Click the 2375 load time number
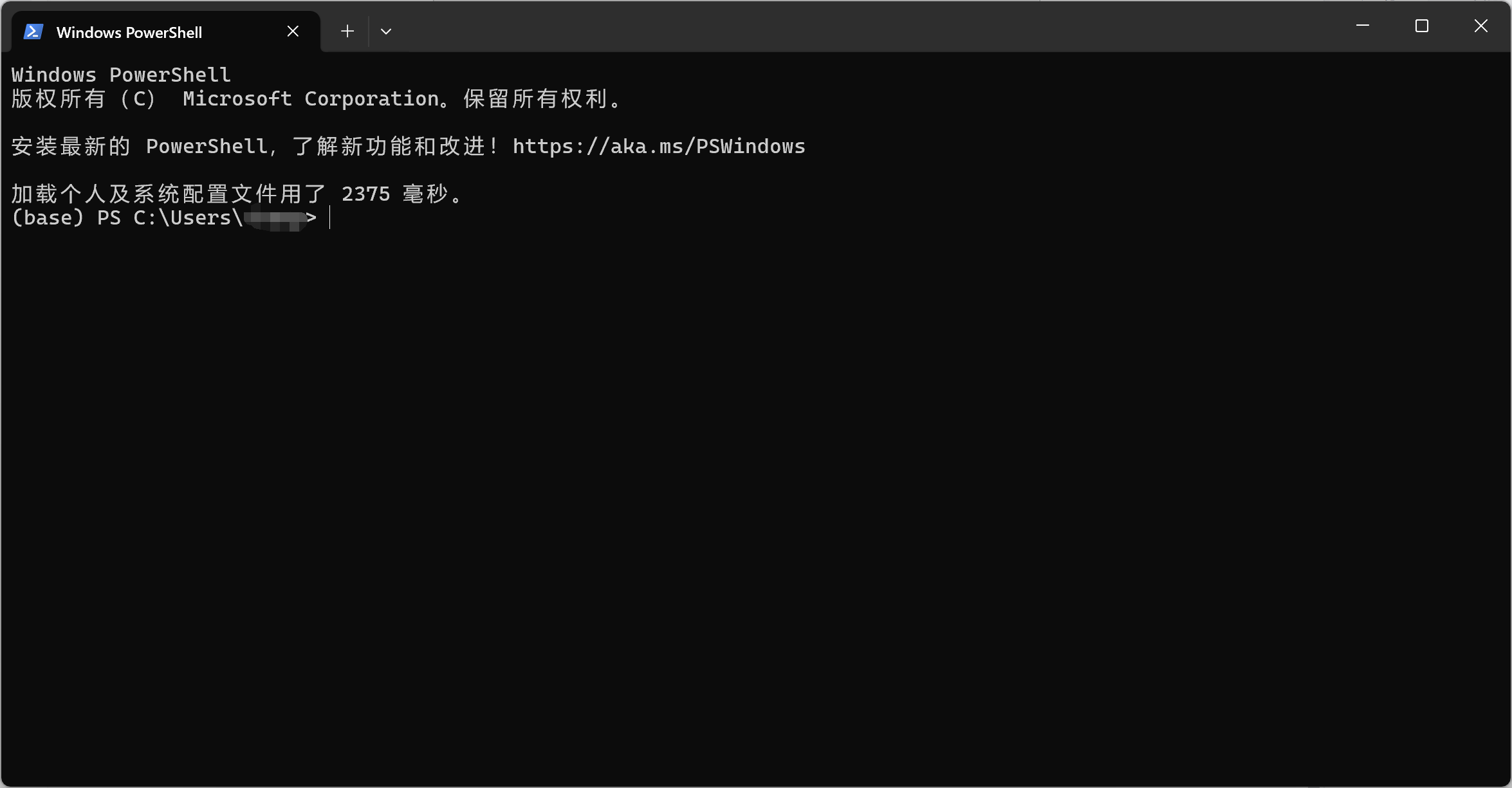1512x788 pixels. tap(365, 194)
